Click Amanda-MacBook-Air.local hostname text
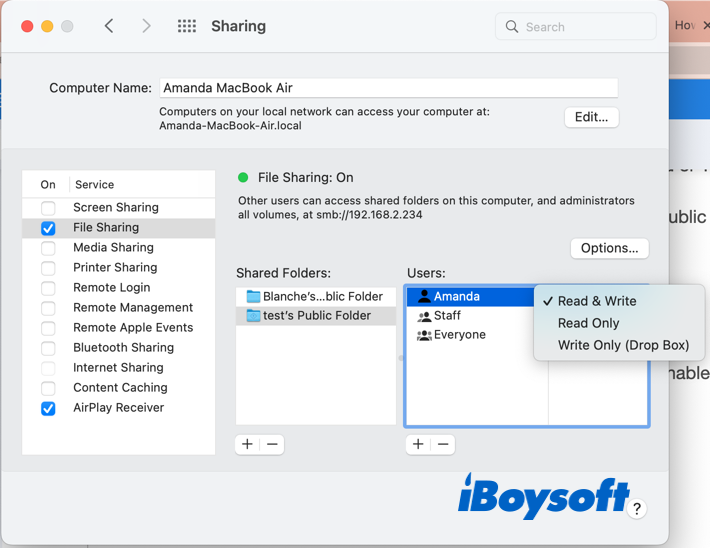The height and width of the screenshot is (548, 710). coord(230,125)
